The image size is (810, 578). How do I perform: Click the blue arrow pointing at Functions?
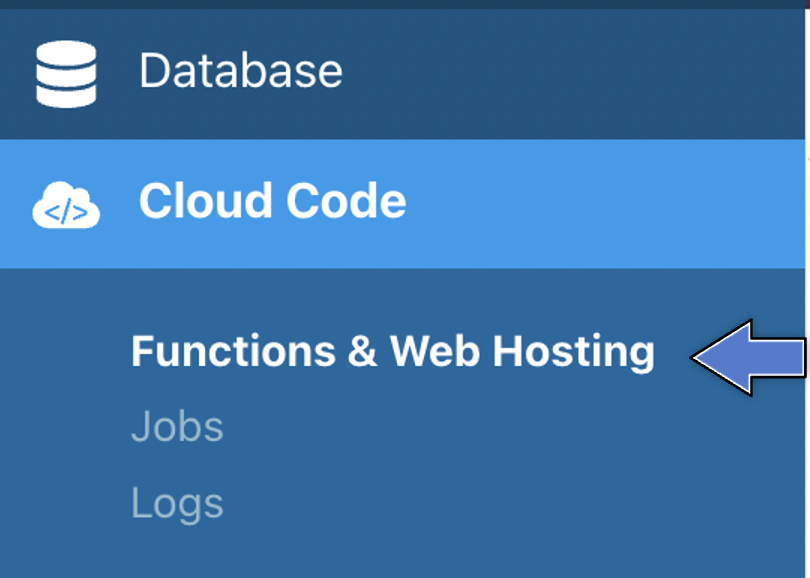tap(740, 355)
